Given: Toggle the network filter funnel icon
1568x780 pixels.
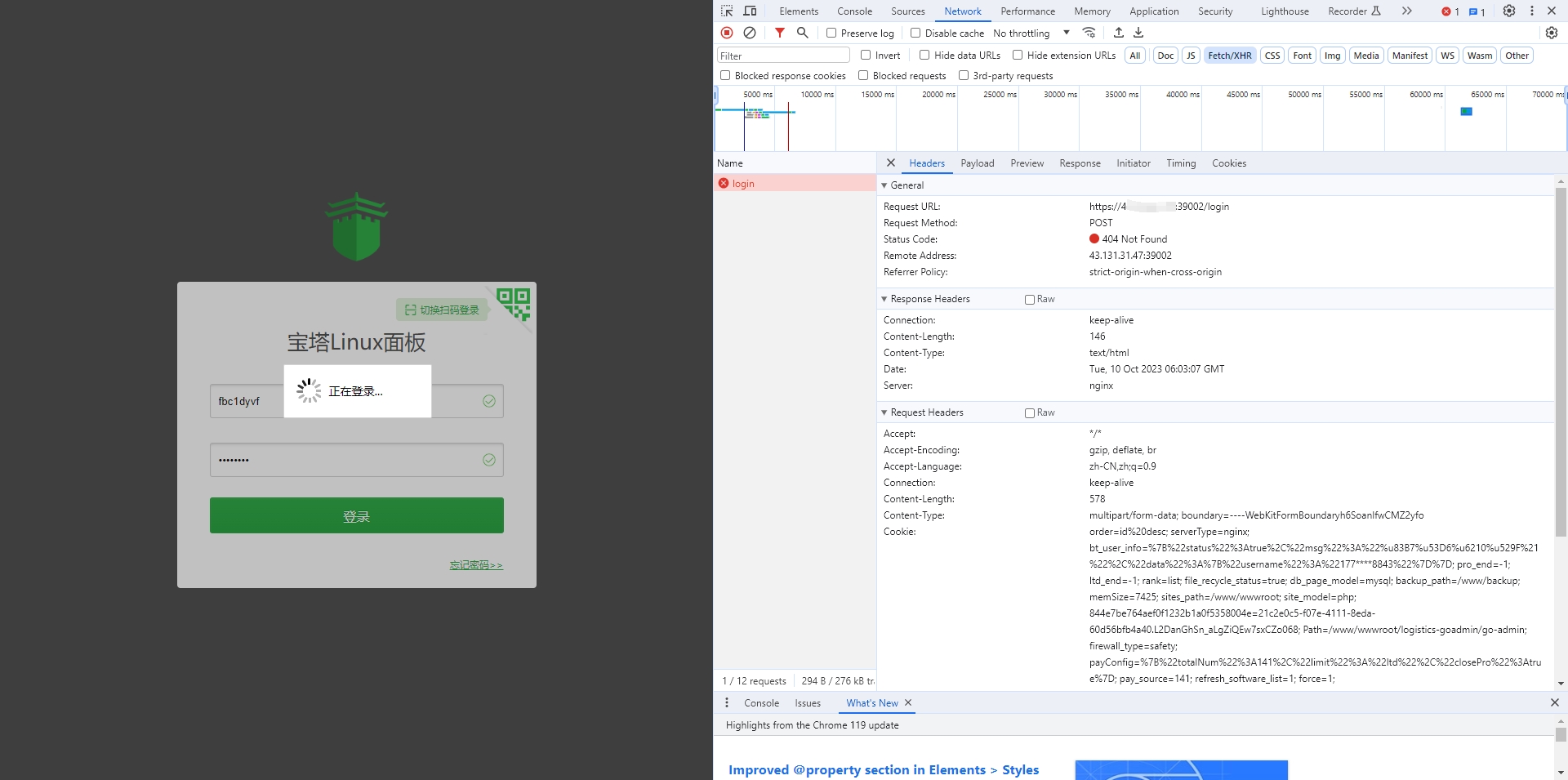Looking at the screenshot, I should click(x=780, y=33).
